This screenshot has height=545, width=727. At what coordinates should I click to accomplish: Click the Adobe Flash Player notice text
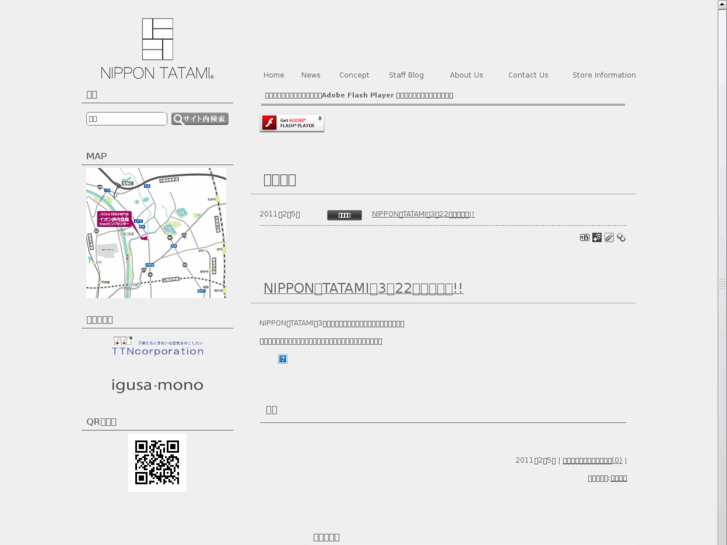pos(359,96)
